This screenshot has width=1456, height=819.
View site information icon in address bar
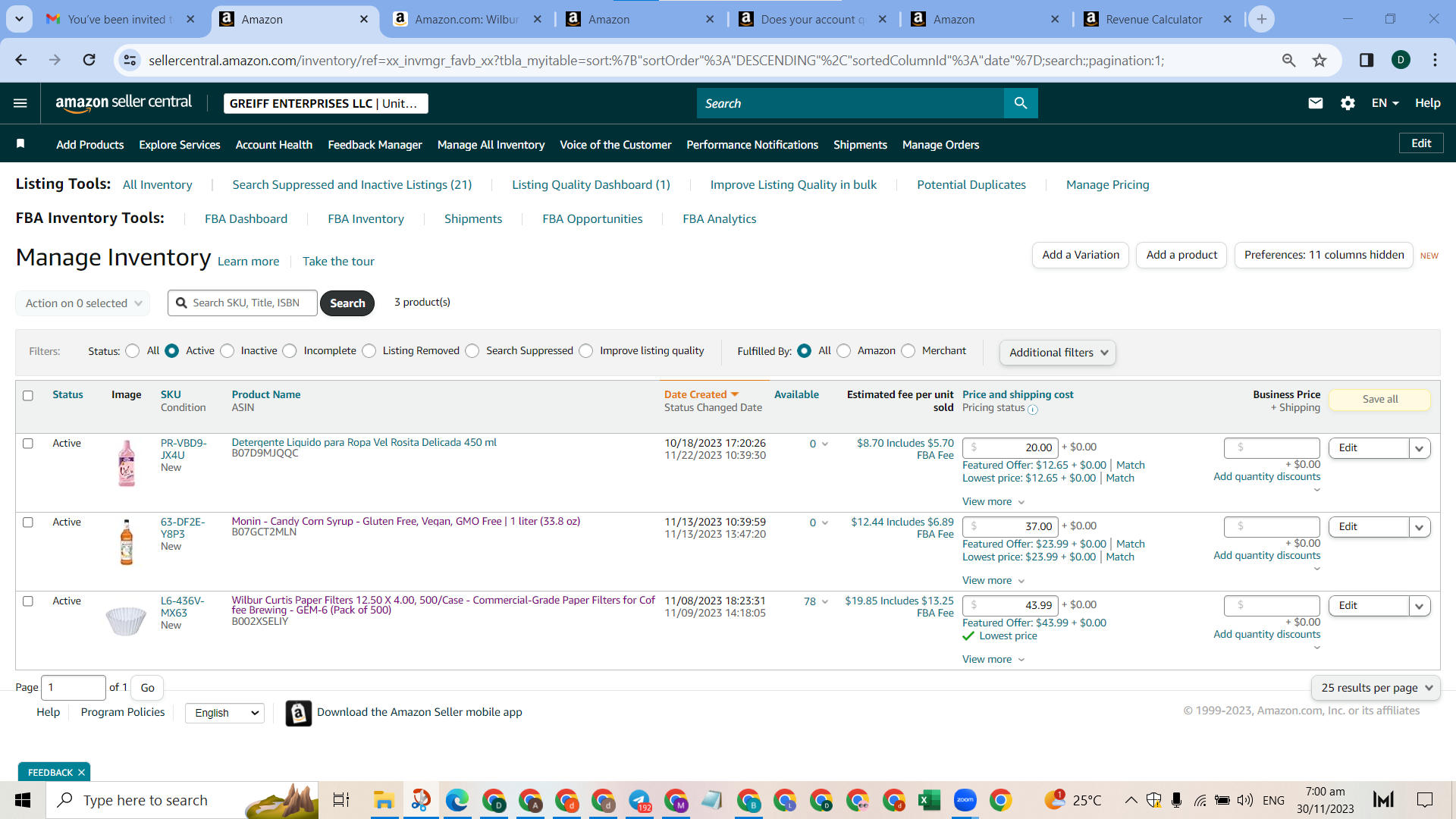130,60
